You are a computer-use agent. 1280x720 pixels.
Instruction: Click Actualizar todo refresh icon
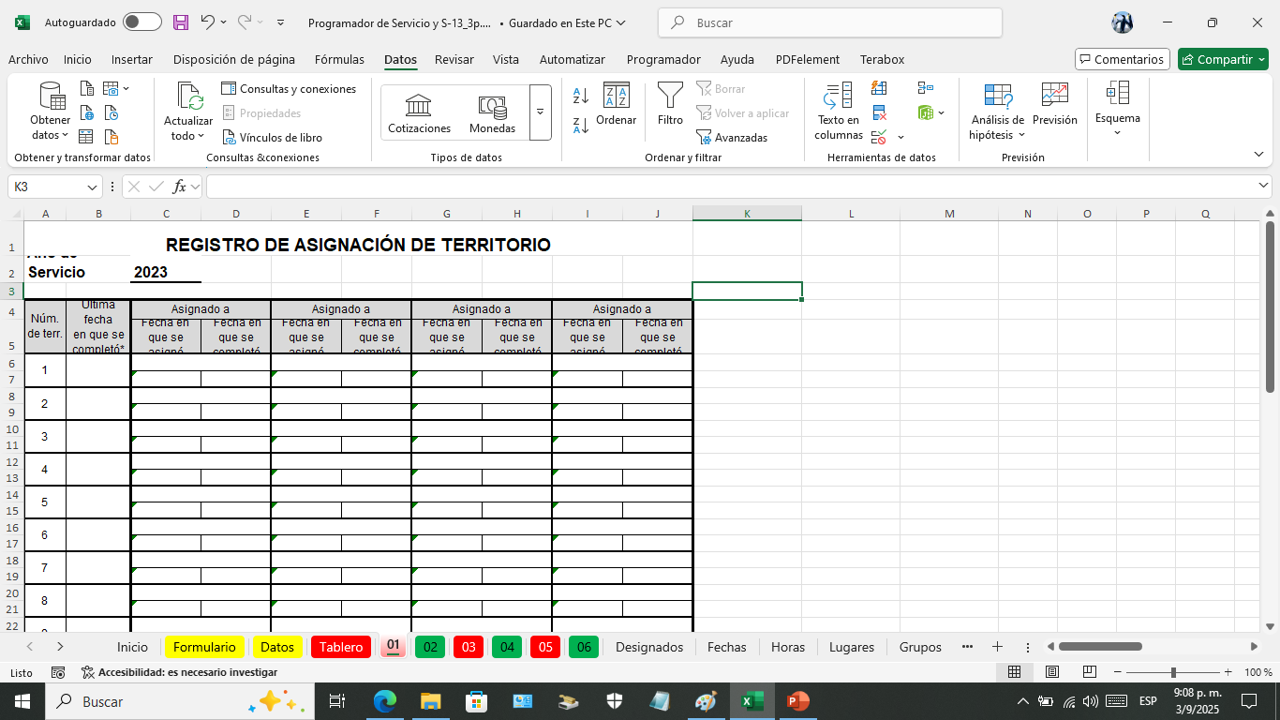(189, 96)
